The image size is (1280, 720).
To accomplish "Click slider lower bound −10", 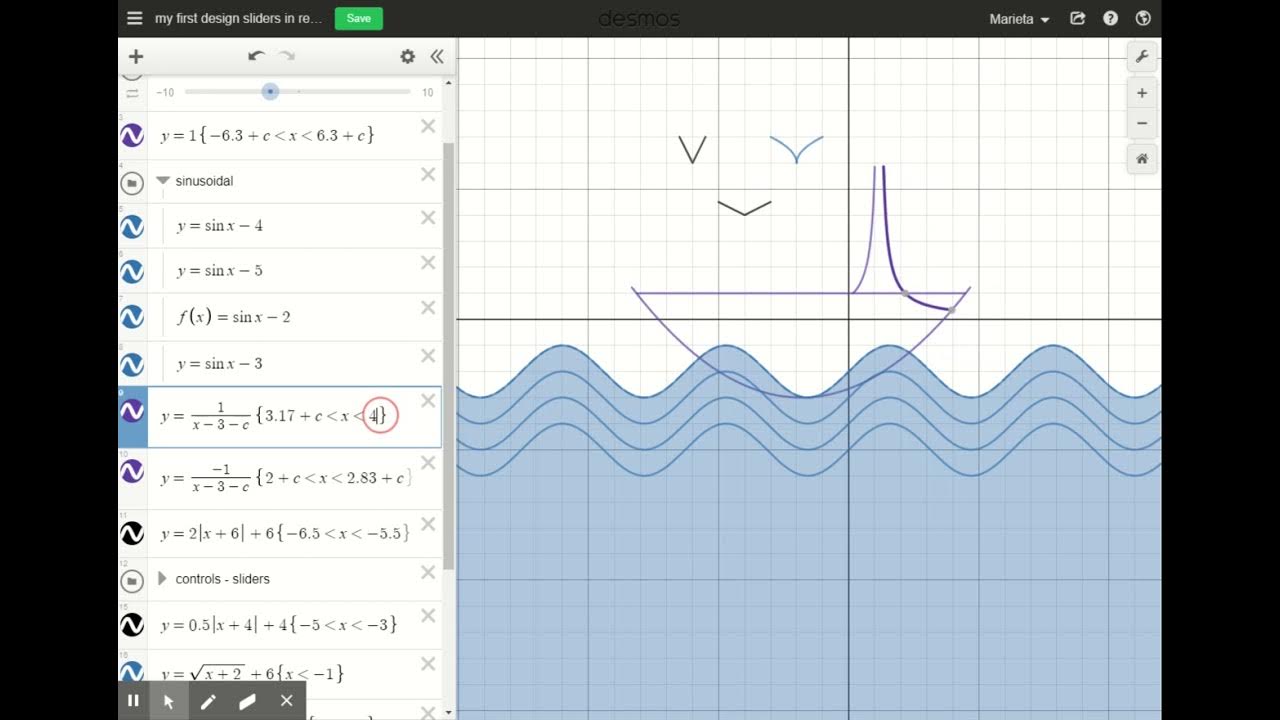I will tap(165, 92).
